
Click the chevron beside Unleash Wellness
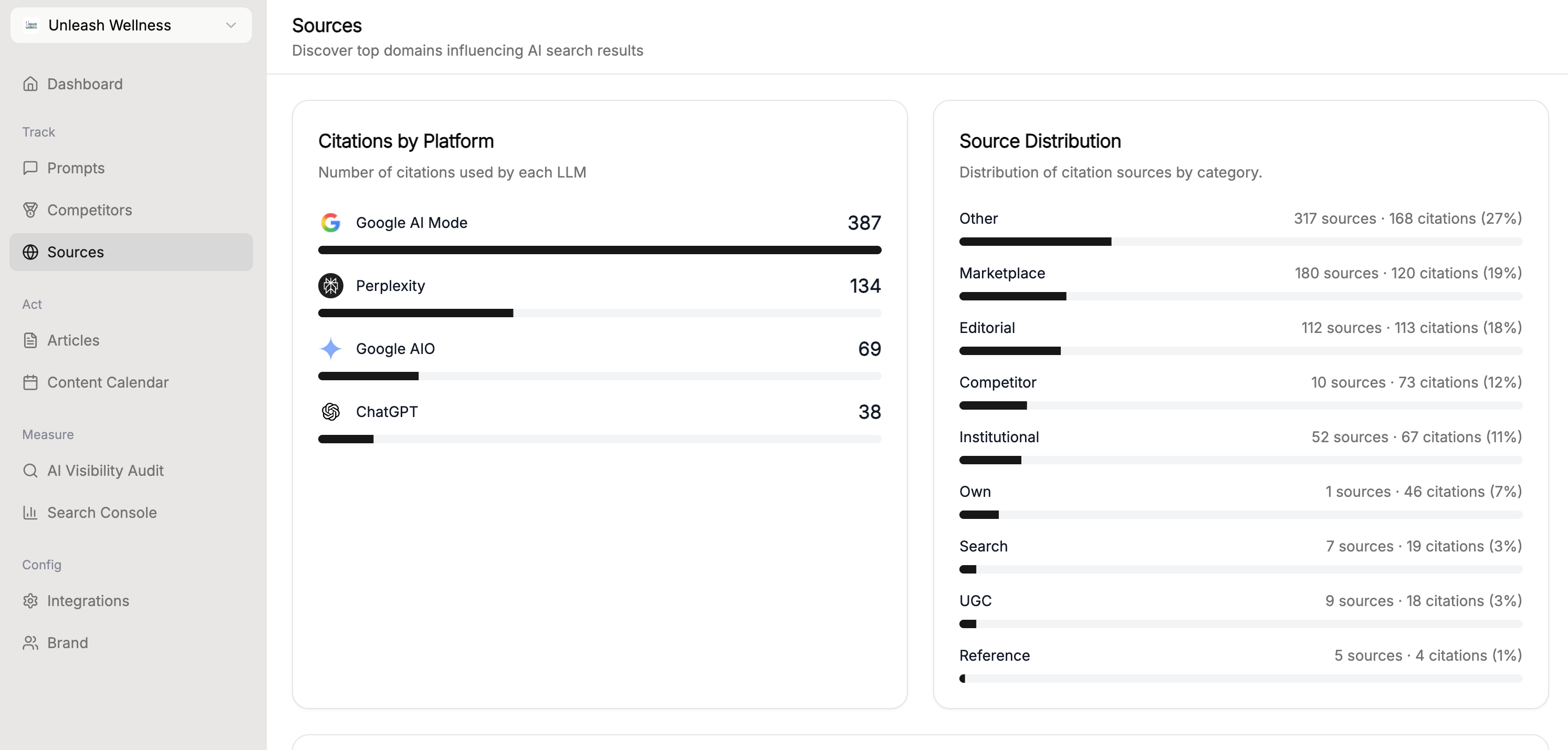click(231, 25)
